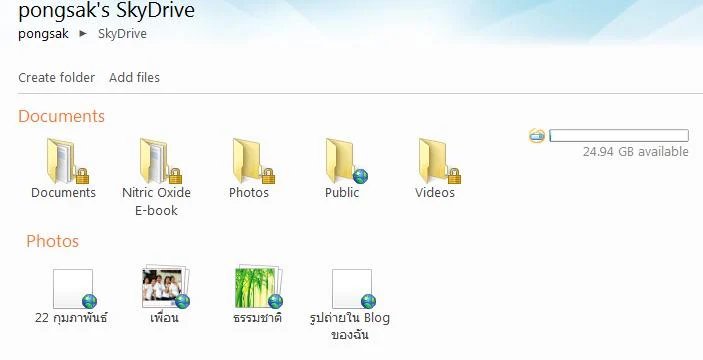Screen dimensions: 703x360
Task: Click the เพื่อน album name
Action: [165, 318]
